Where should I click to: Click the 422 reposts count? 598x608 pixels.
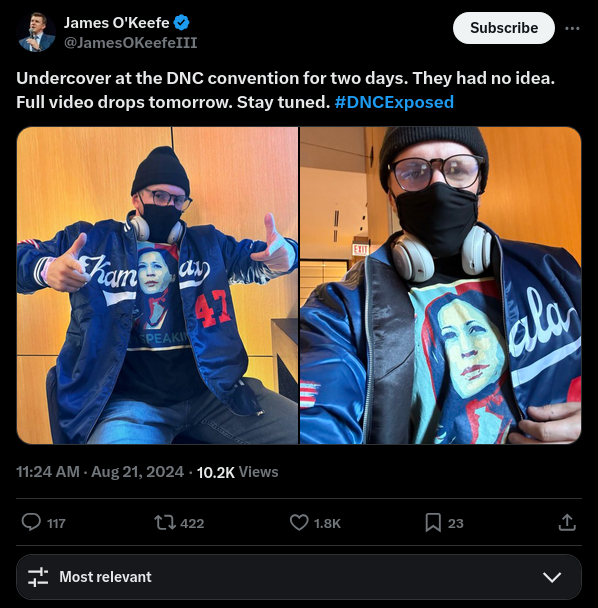(192, 523)
